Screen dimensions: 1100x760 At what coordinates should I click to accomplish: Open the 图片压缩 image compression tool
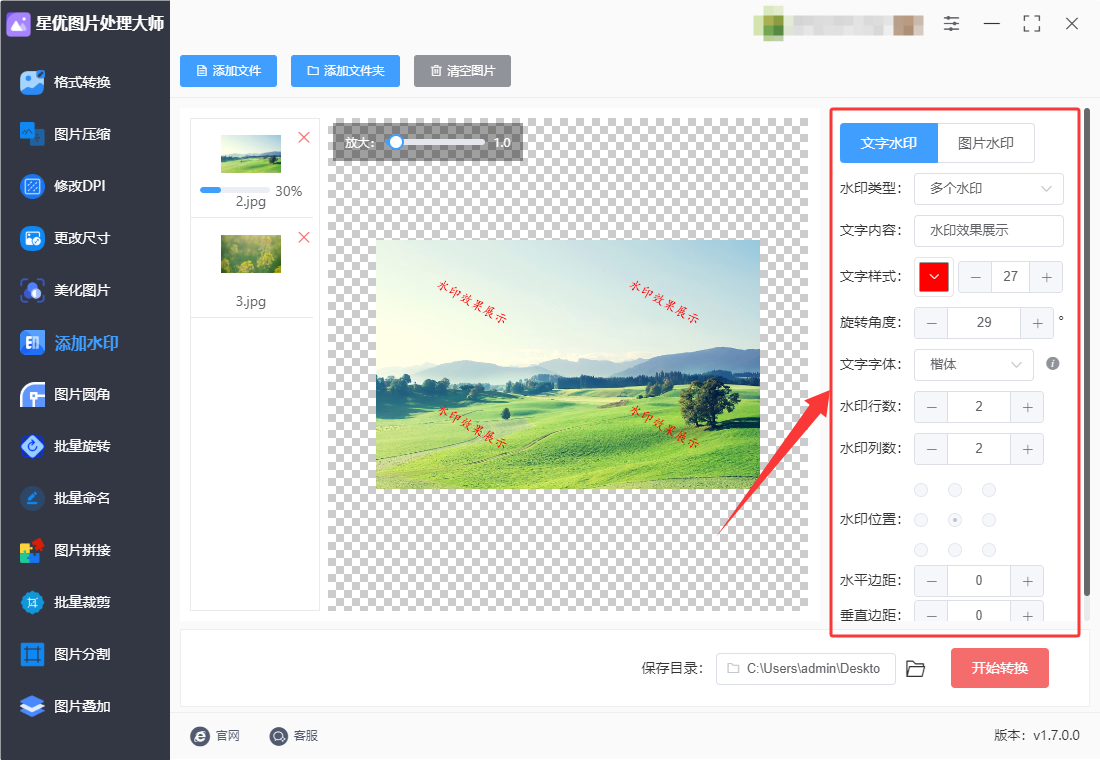[67, 134]
